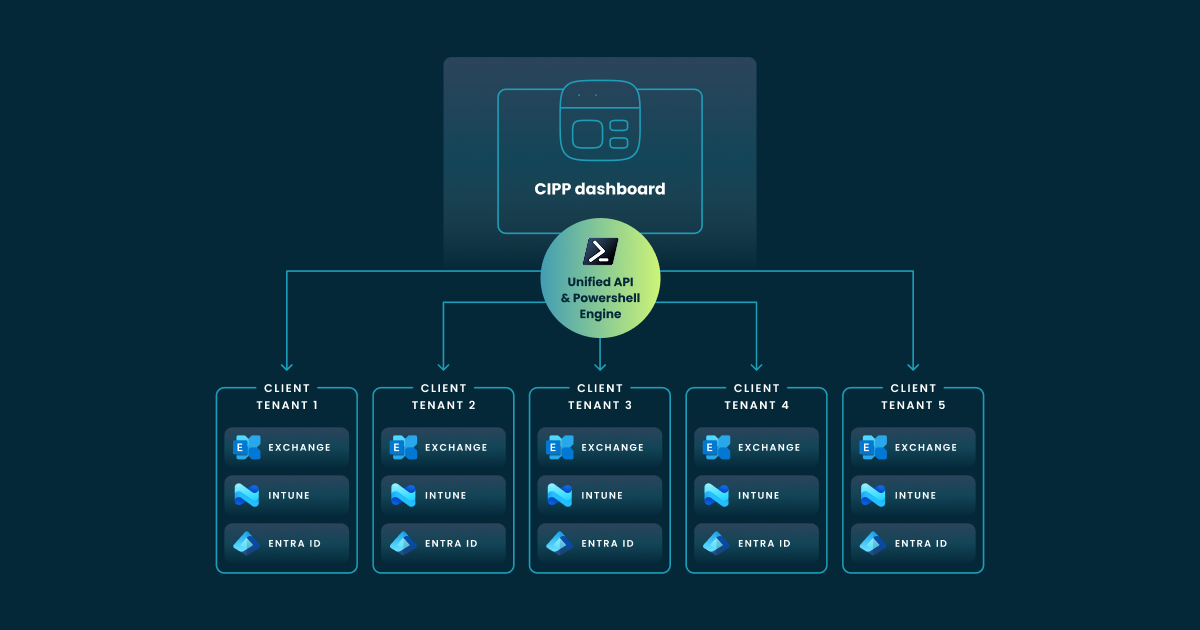Open the Client Tenant 1 panel
Screen dimensions: 1200x630
(286, 479)
